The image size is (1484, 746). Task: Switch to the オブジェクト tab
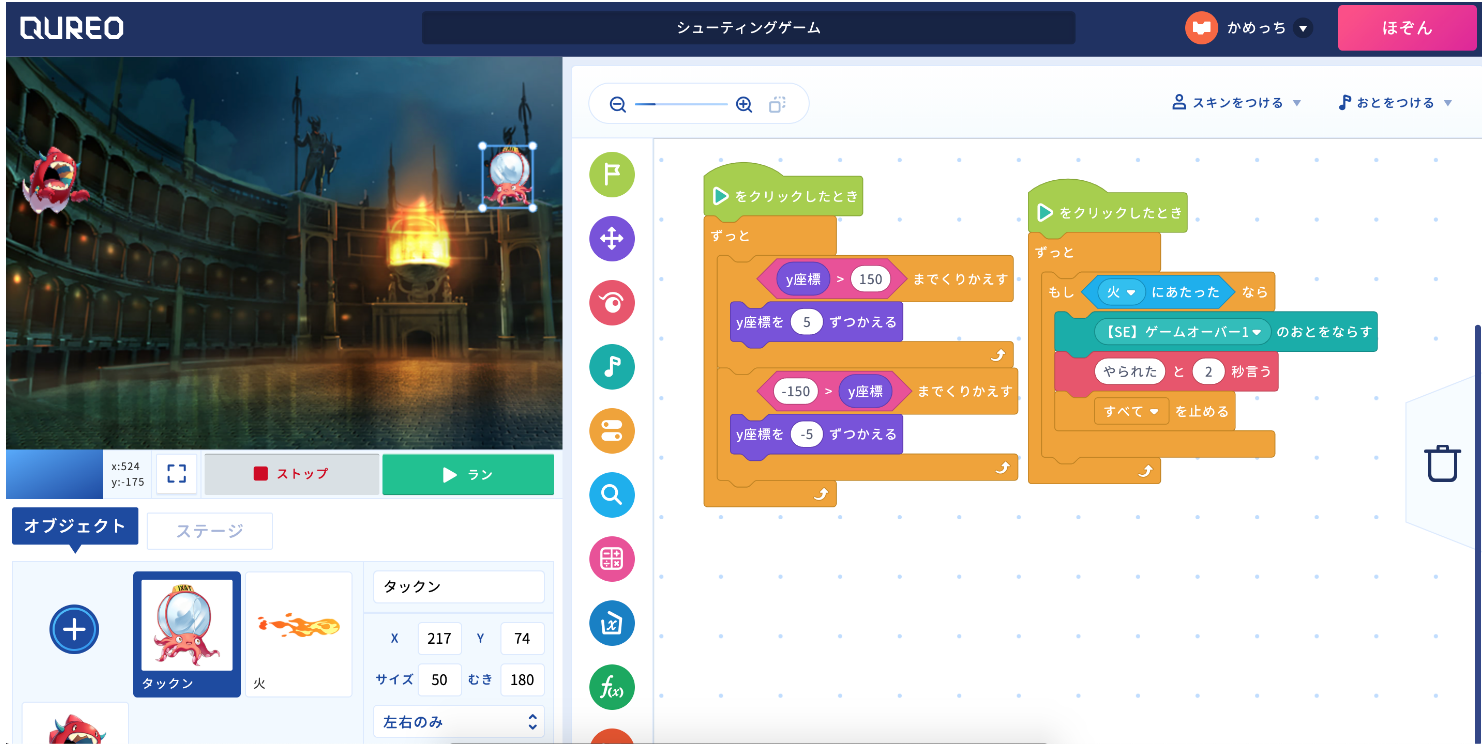tap(75, 527)
